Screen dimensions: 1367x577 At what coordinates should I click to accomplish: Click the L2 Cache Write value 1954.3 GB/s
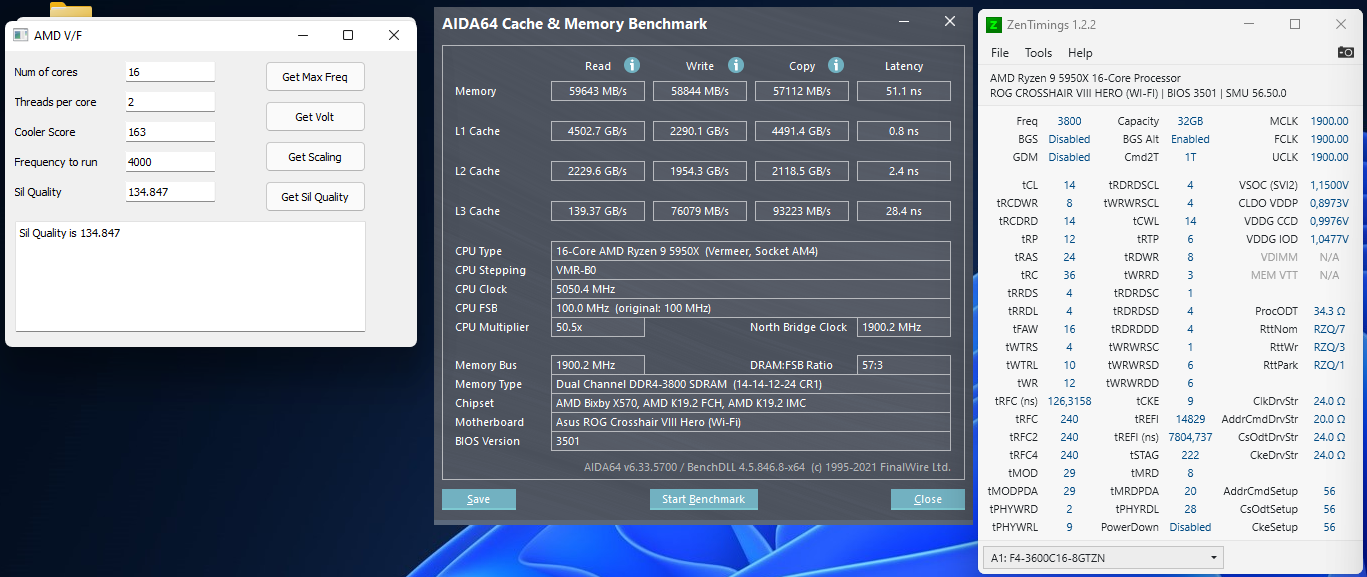pyautogui.click(x=700, y=171)
